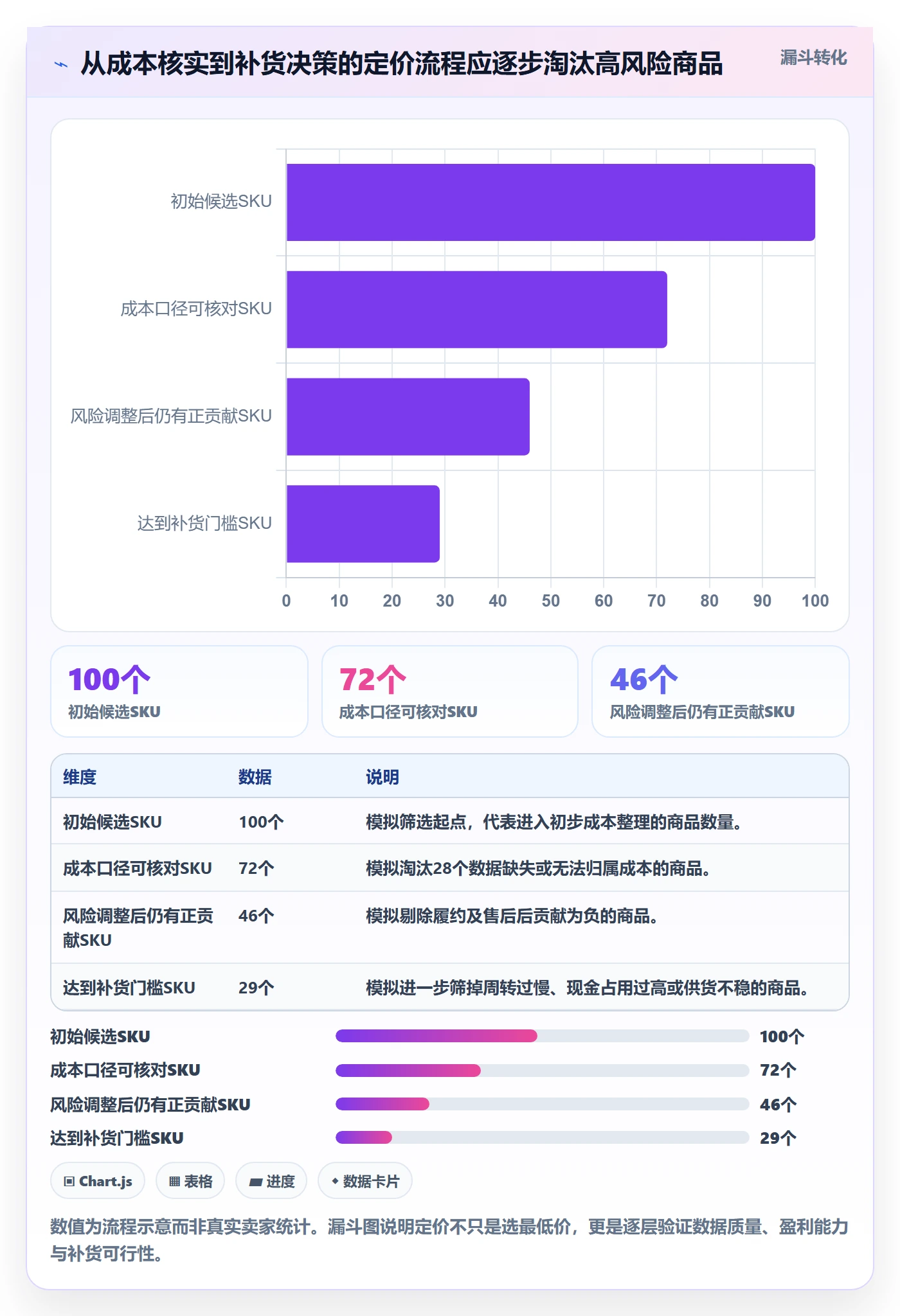Select the 进度 chip

(271, 1181)
